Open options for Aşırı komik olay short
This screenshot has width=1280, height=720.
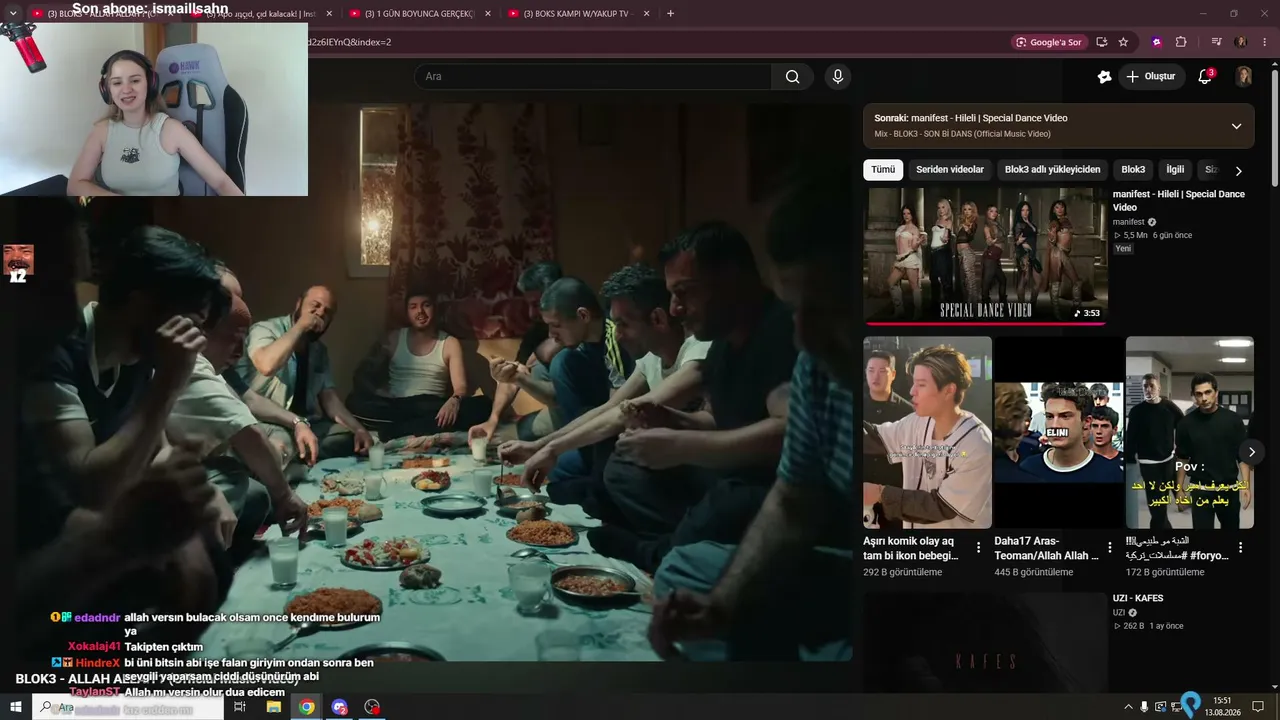pos(978,548)
